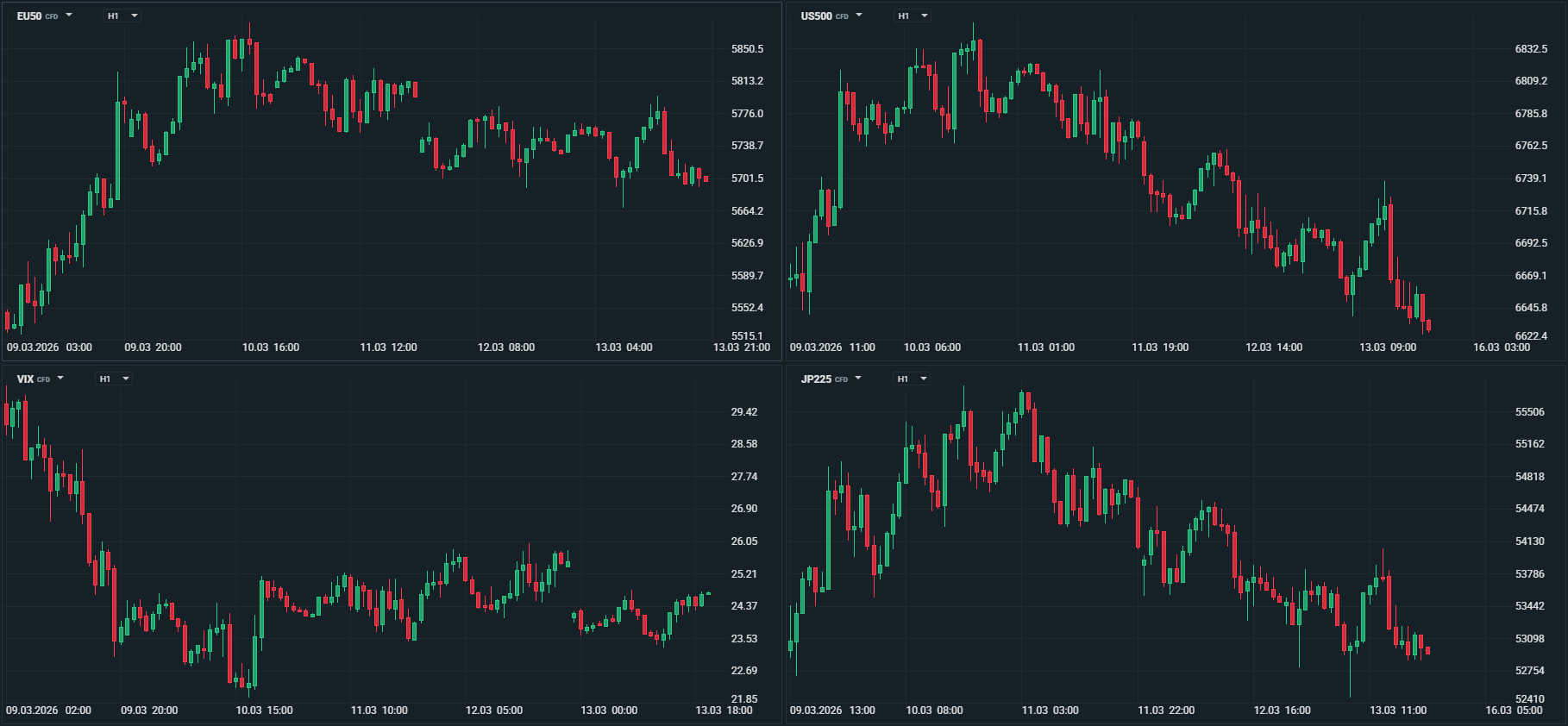Click the EU50 instrument name label

point(29,16)
